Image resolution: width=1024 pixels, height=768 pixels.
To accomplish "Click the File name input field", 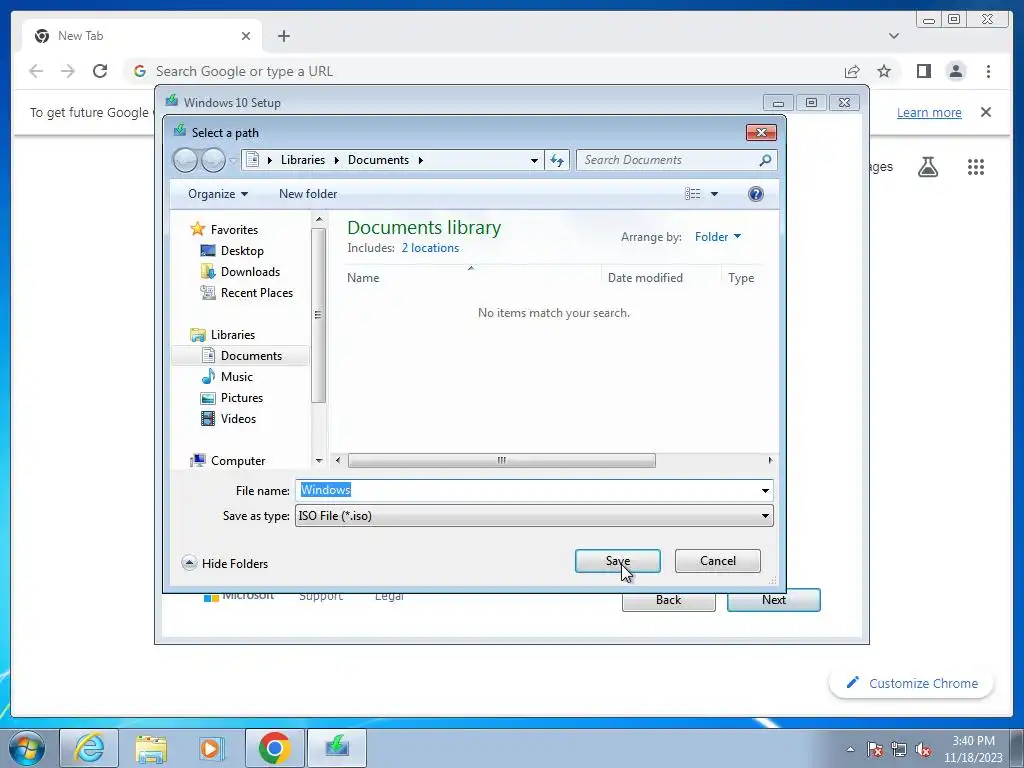I will tap(526, 490).
